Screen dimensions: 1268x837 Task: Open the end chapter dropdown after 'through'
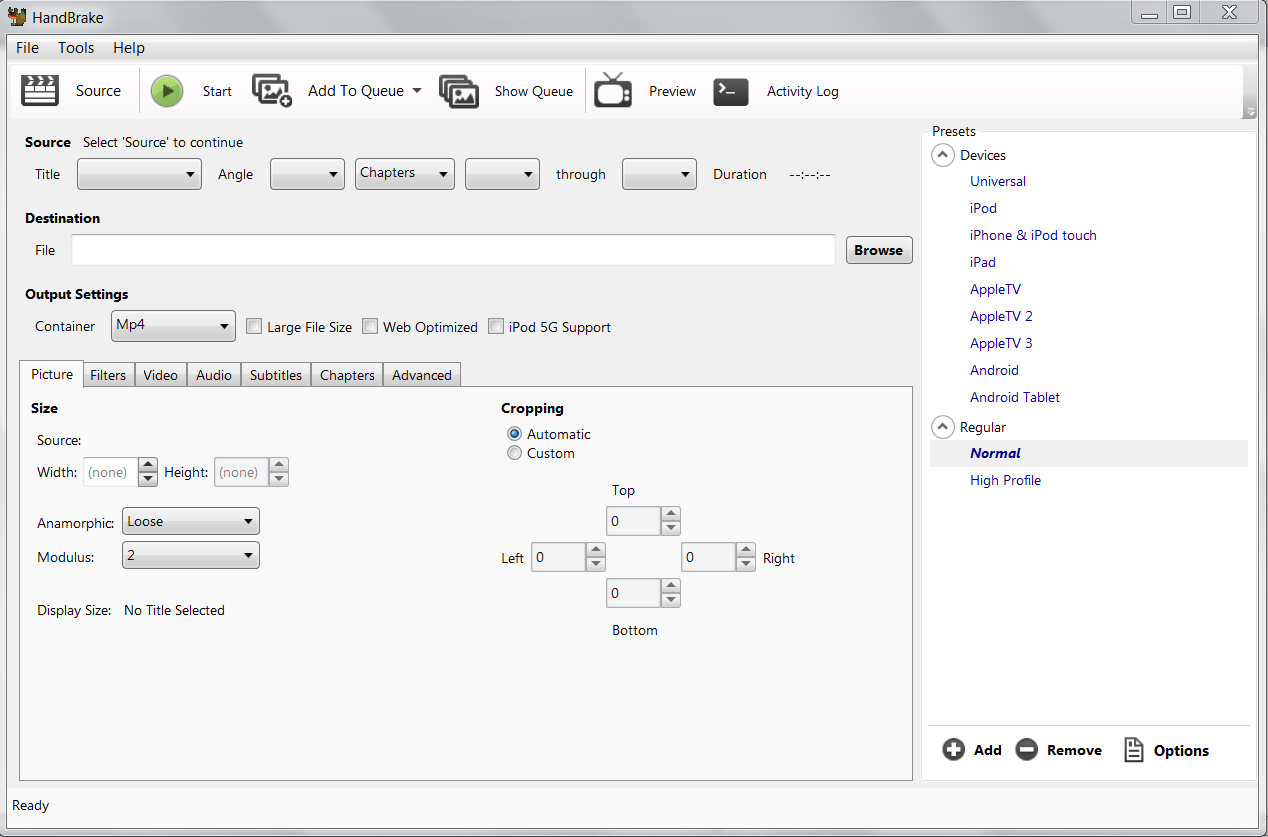(659, 174)
